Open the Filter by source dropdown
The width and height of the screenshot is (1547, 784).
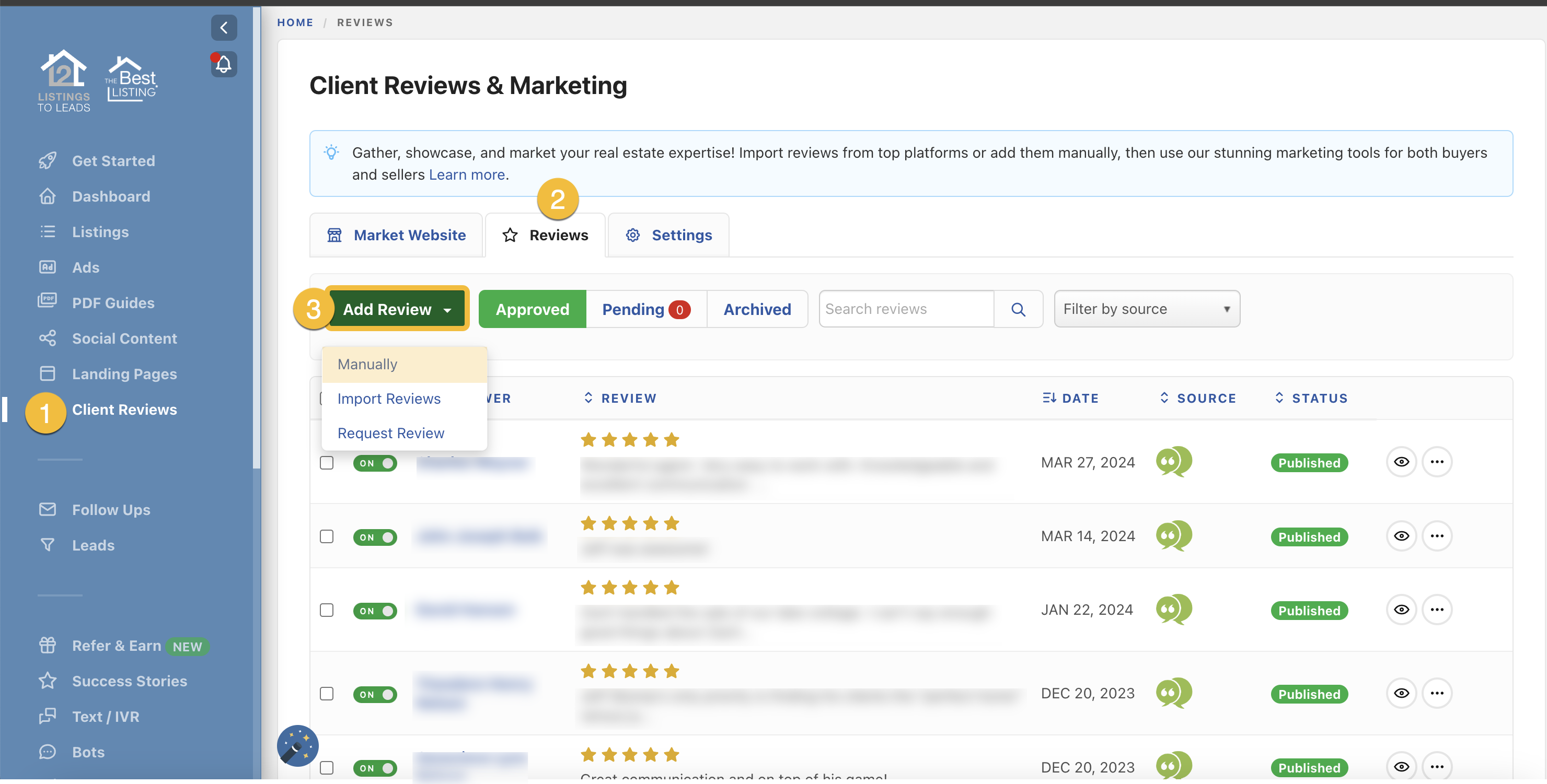[1146, 309]
